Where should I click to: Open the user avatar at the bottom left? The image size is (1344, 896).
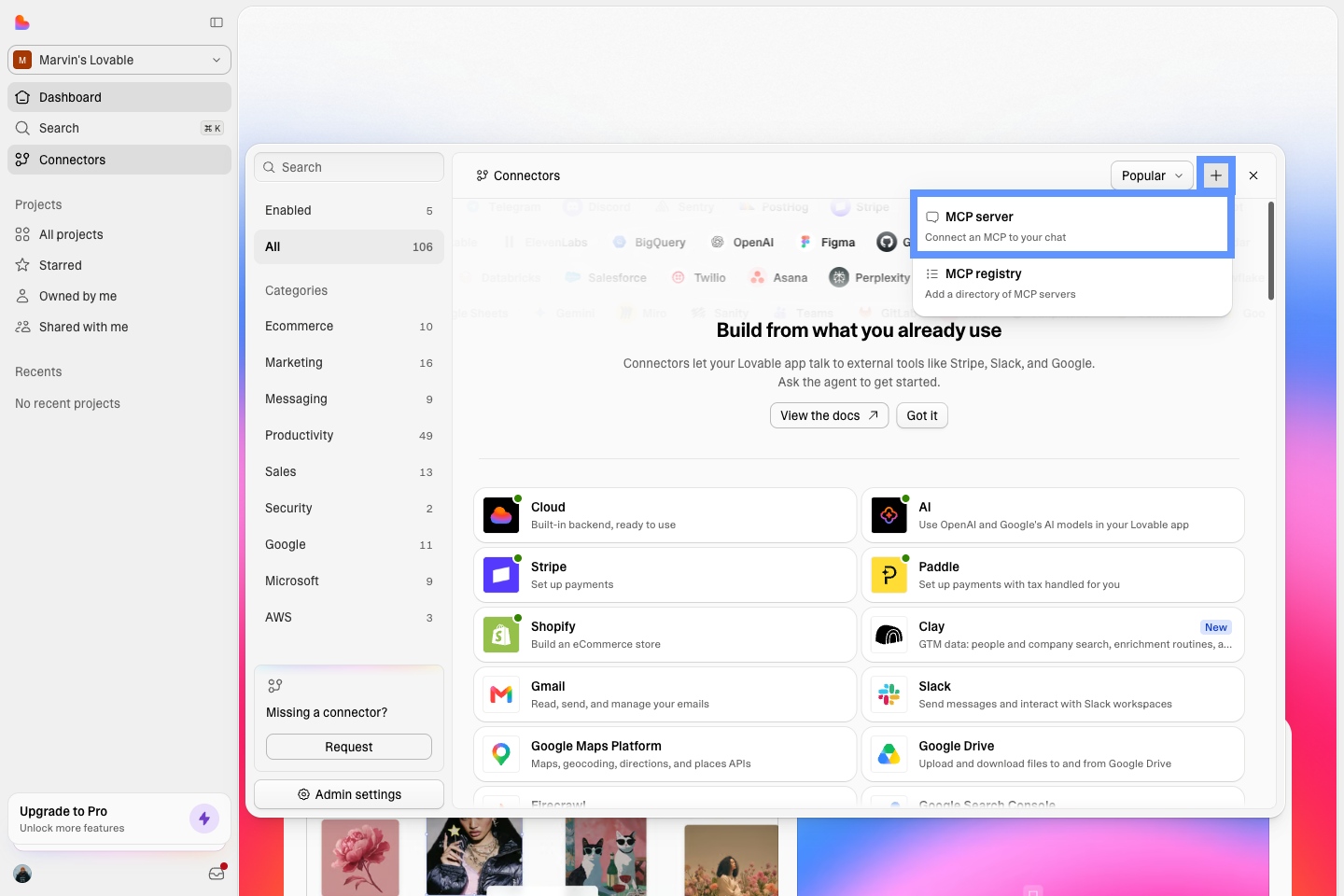point(23,874)
